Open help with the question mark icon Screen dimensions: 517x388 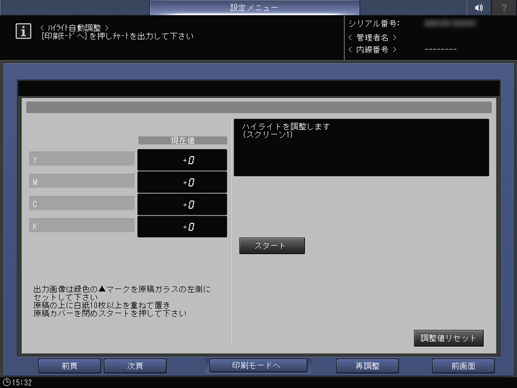504,7
